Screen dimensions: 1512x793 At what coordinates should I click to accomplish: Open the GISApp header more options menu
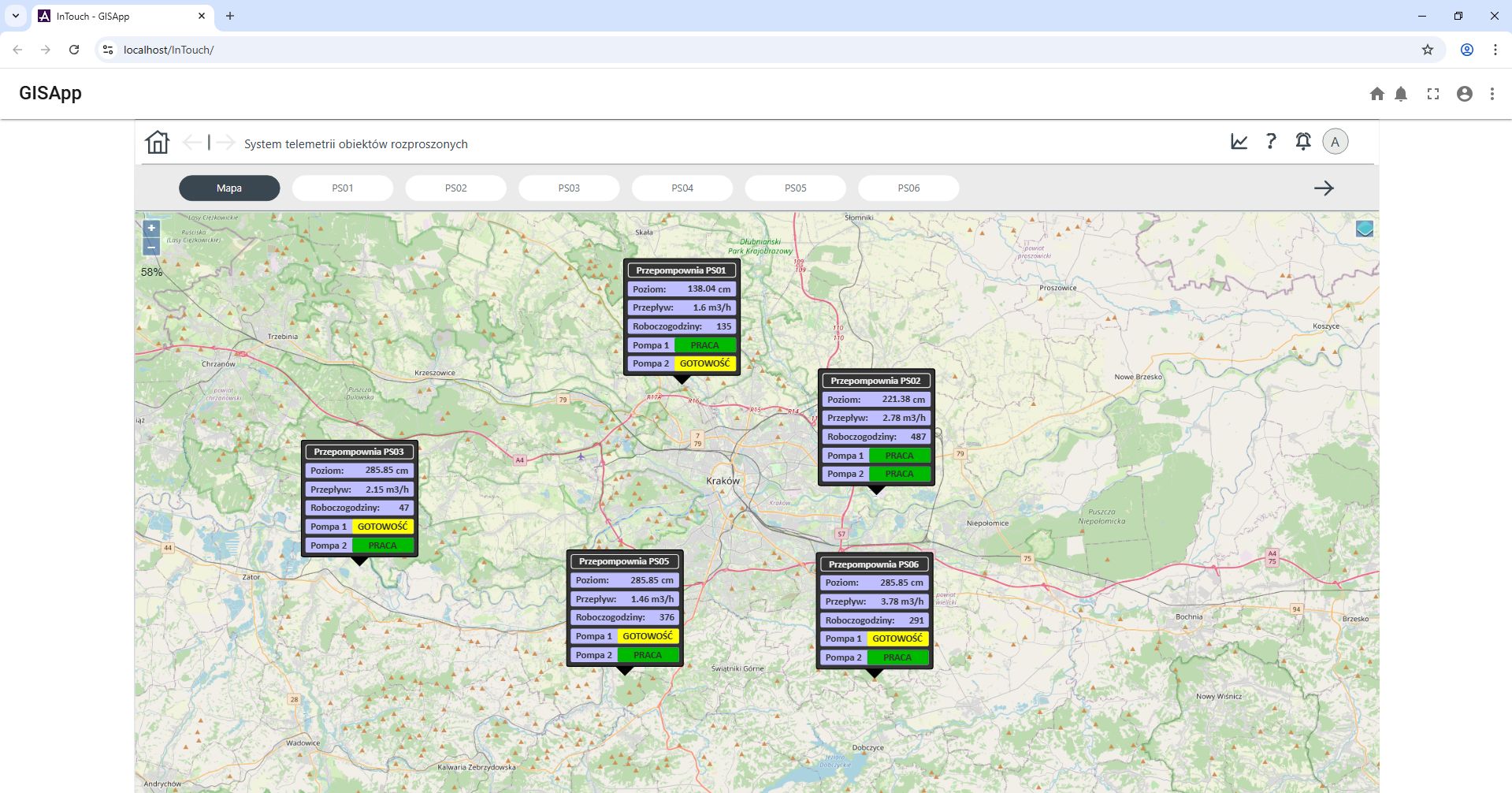(x=1492, y=94)
